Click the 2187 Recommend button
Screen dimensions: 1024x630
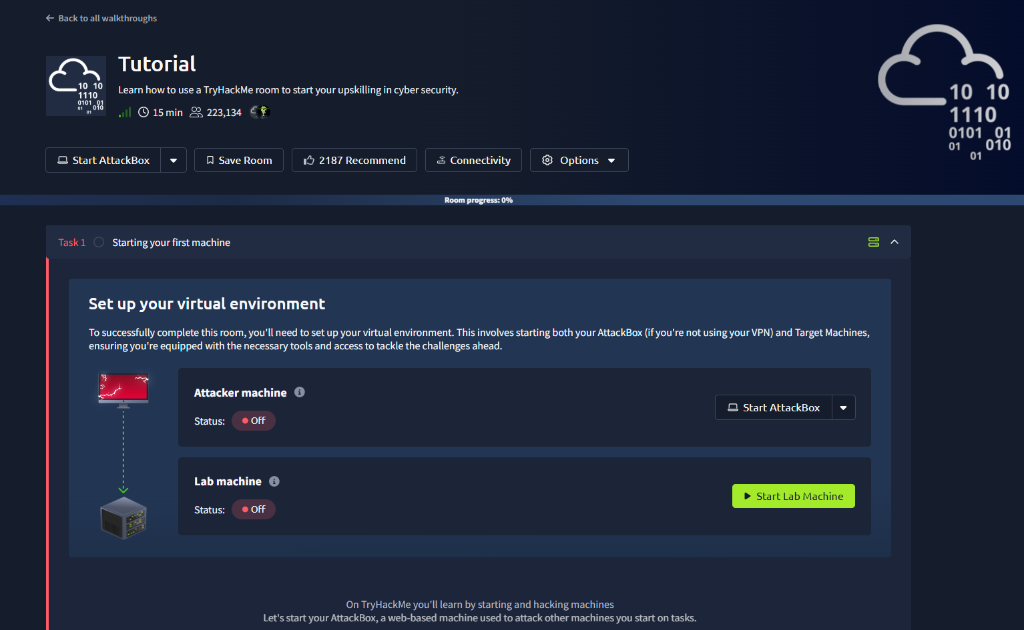coord(355,160)
